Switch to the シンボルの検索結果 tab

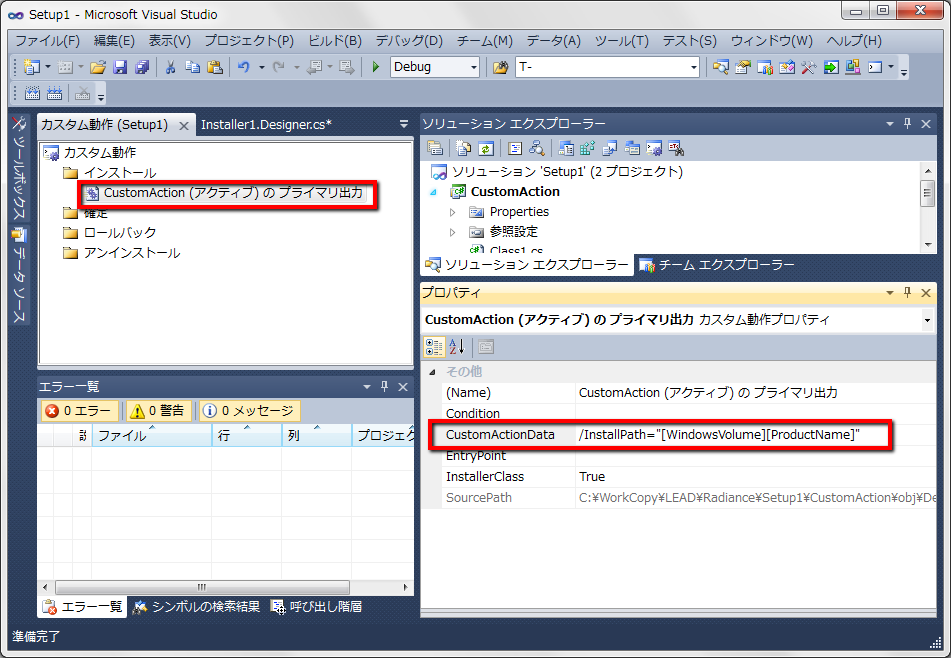[x=197, y=606]
